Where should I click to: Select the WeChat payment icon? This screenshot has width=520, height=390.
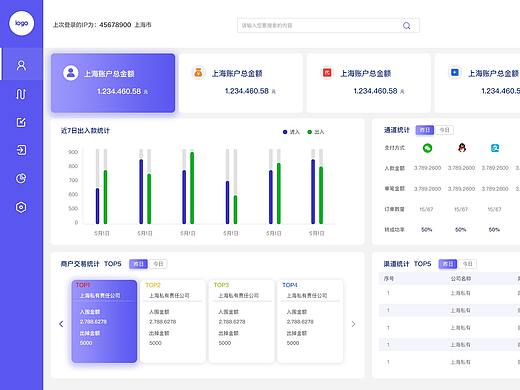[x=427, y=148]
